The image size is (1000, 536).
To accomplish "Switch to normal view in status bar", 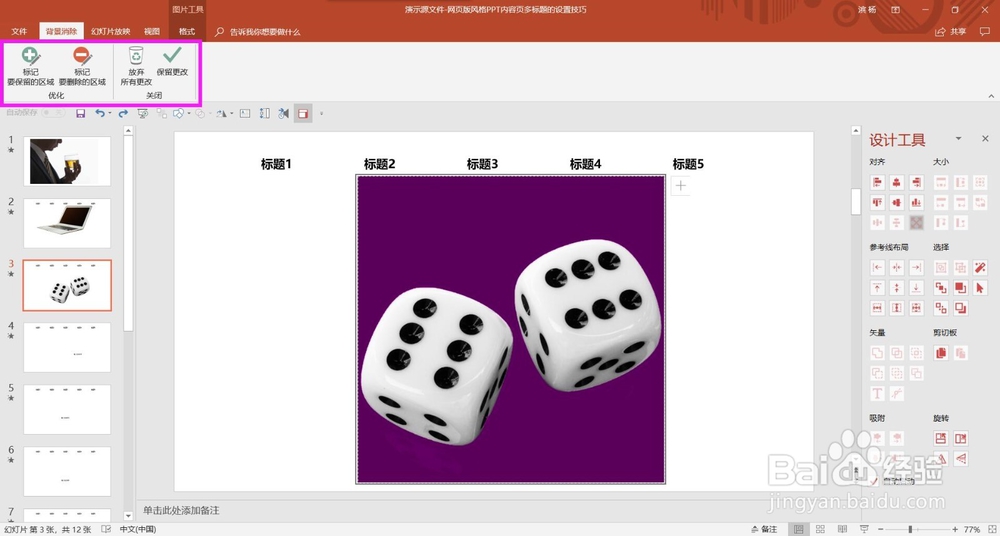I will point(798,530).
